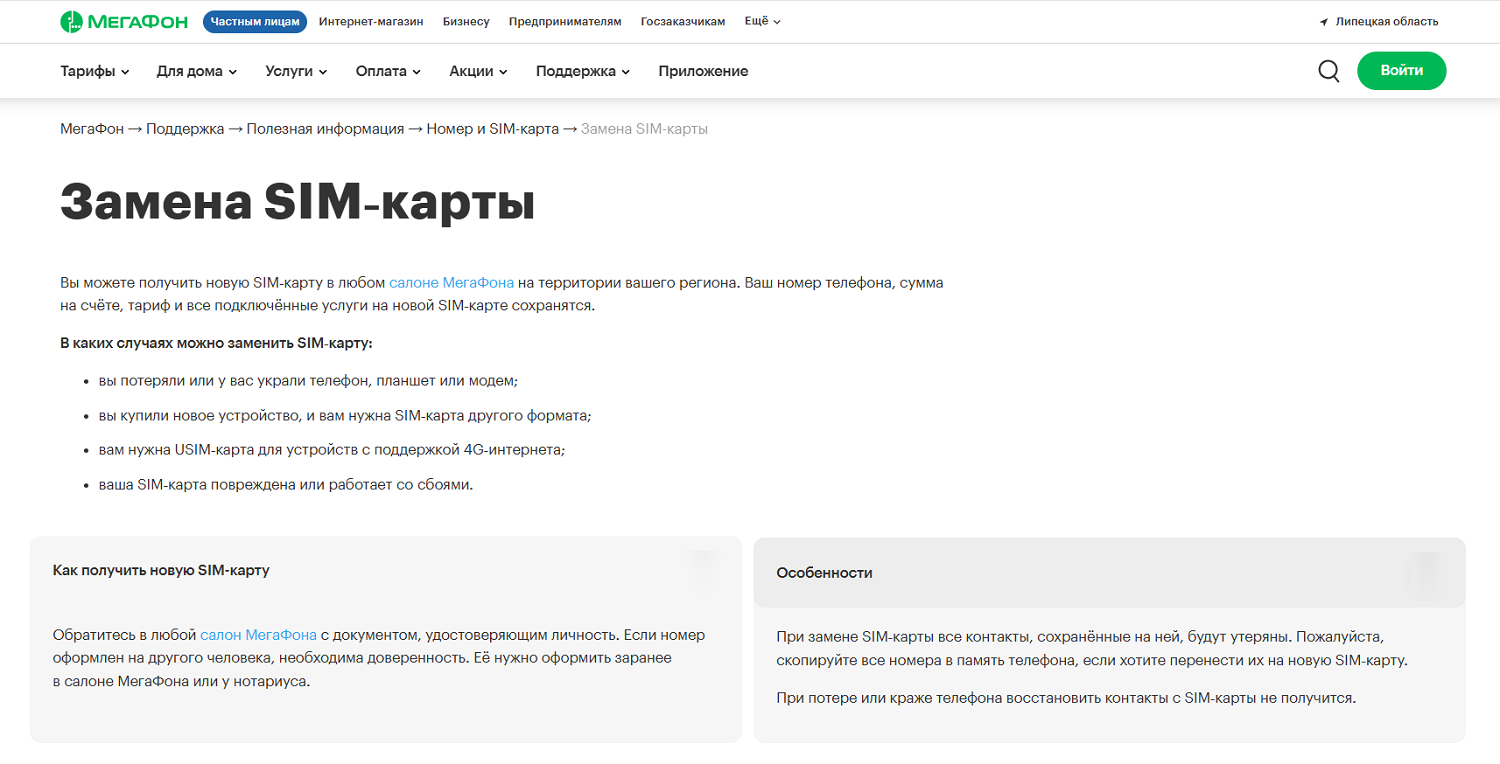Click bullet 'ваша SIM-карта повреждена'
1500x764 pixels.
[x=285, y=485]
